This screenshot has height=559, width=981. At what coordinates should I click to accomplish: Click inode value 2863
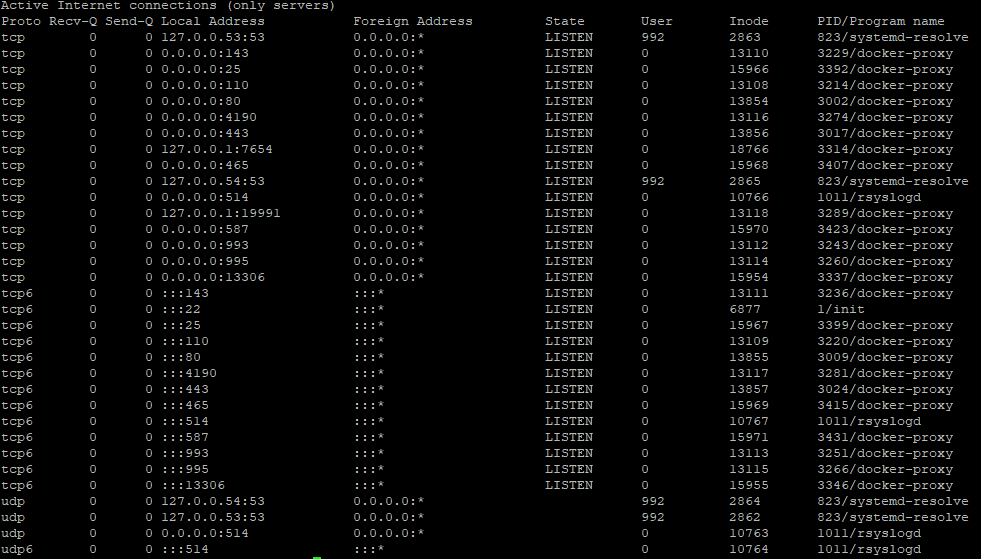745,38
